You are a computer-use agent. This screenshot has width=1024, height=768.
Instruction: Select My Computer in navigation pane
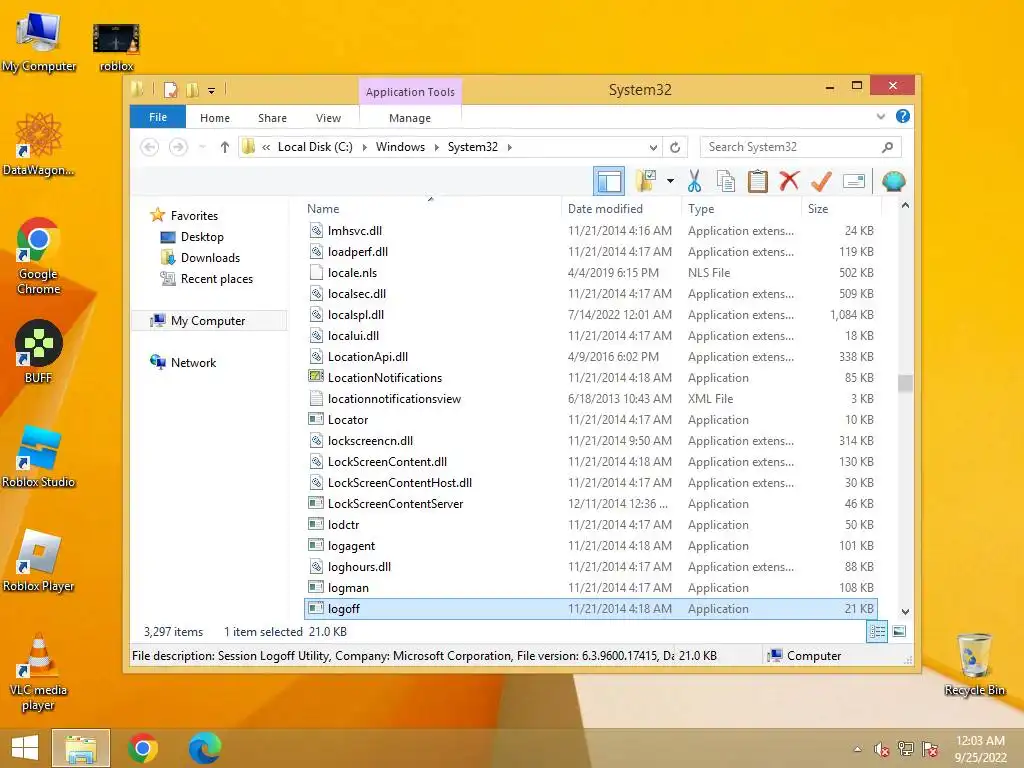tap(208, 321)
